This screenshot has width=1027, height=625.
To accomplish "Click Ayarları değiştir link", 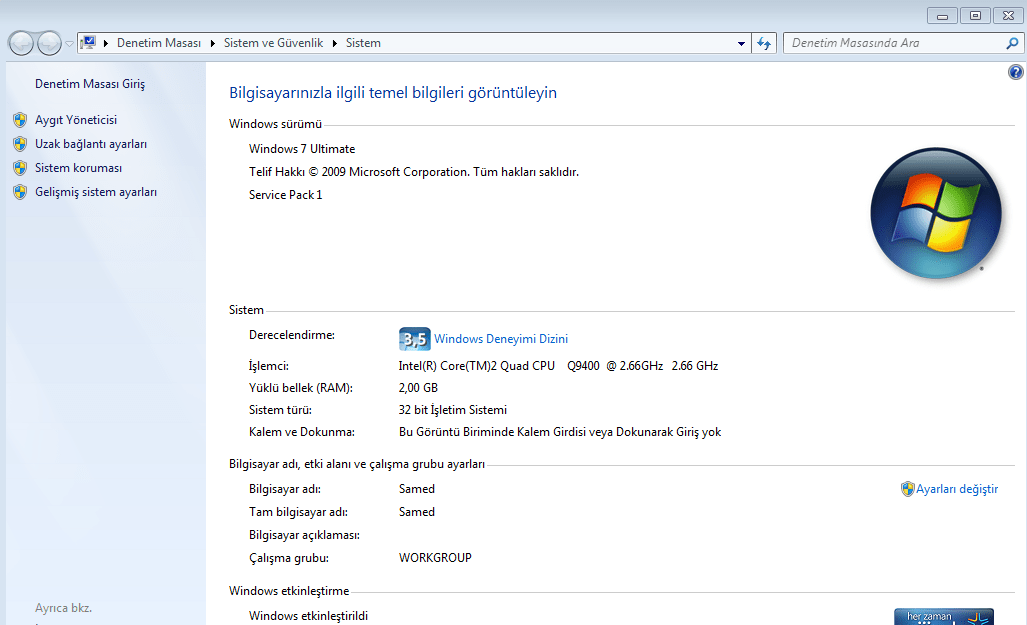I will click(x=957, y=489).
